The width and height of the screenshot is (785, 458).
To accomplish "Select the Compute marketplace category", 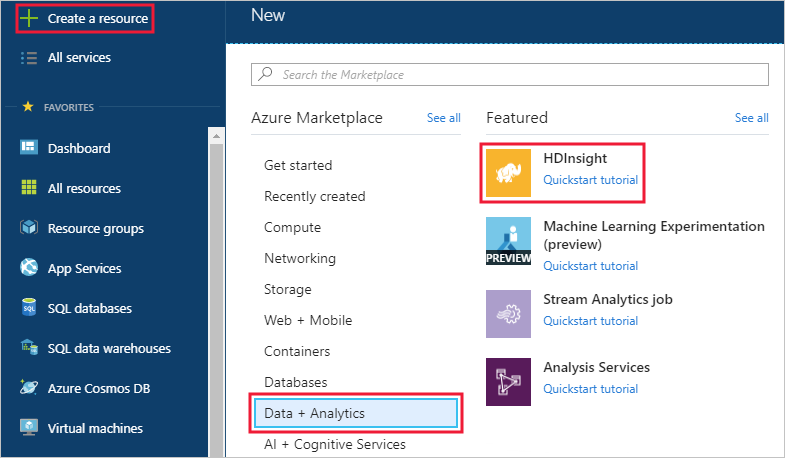I will click(x=292, y=227).
